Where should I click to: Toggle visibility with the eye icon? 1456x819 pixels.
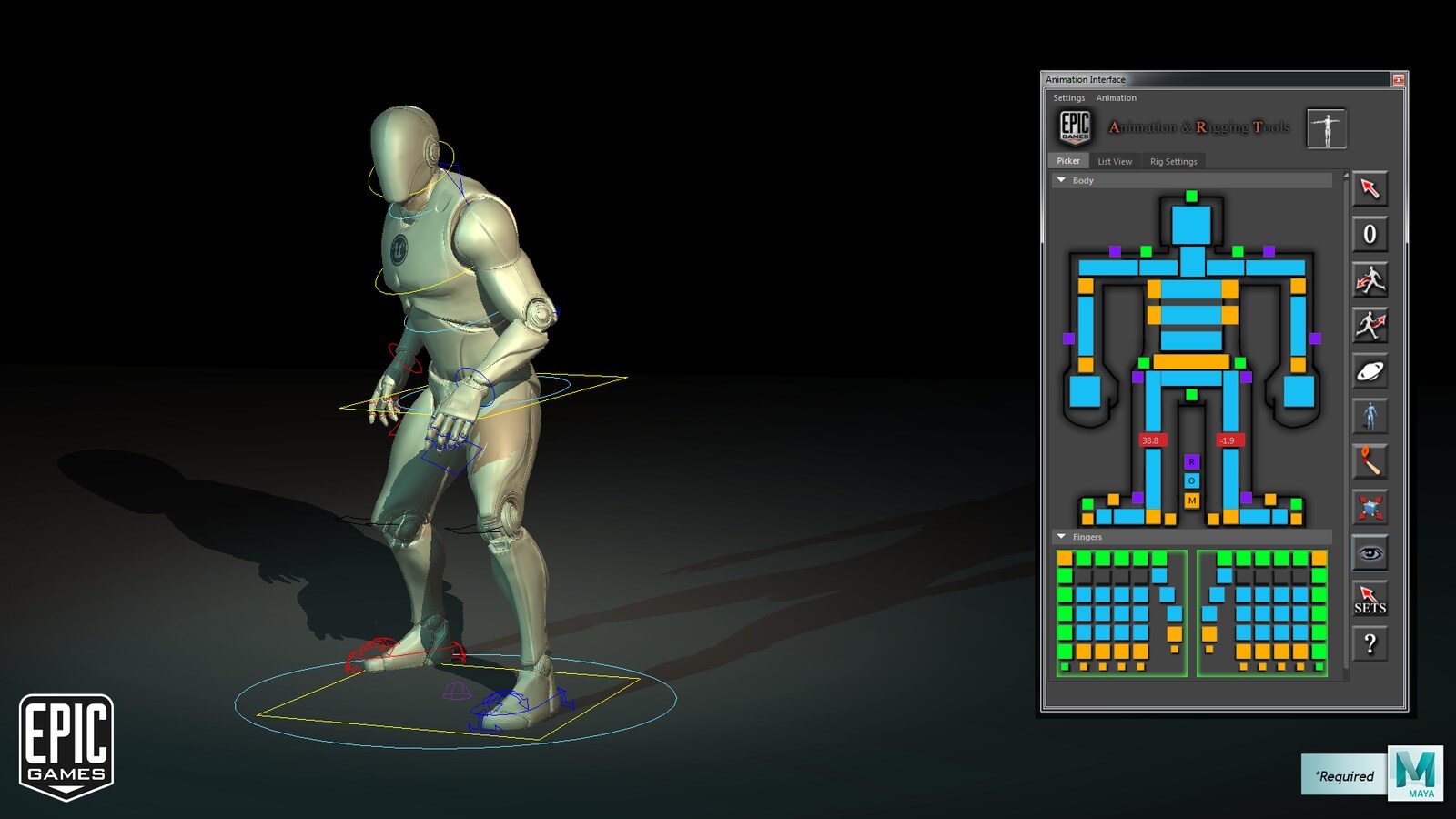pyautogui.click(x=1370, y=553)
